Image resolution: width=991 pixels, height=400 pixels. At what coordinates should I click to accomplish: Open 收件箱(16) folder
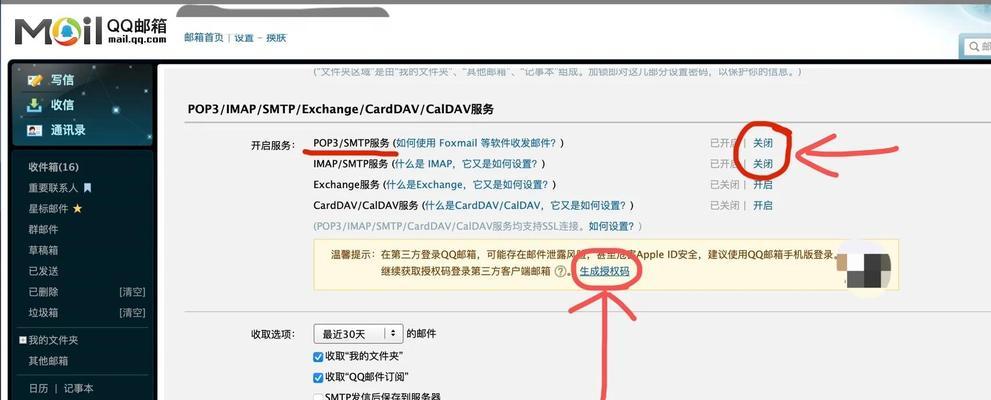[x=53, y=167]
